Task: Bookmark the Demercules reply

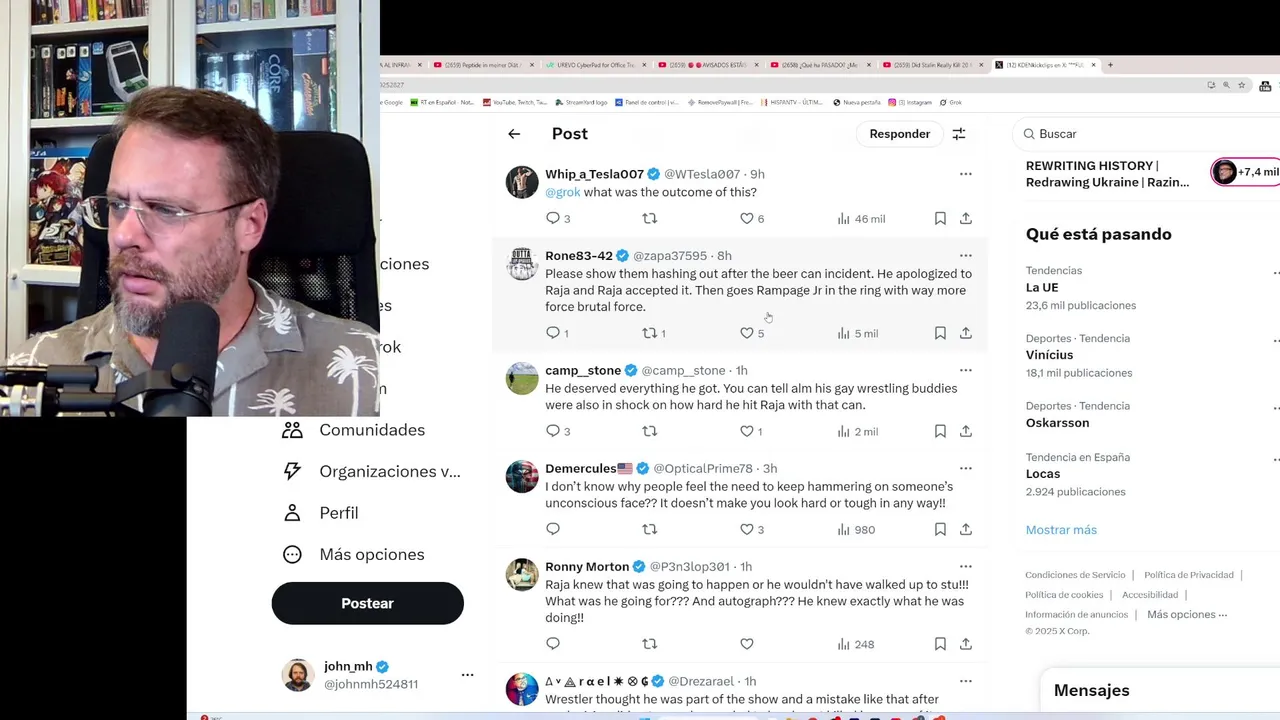Action: click(940, 529)
